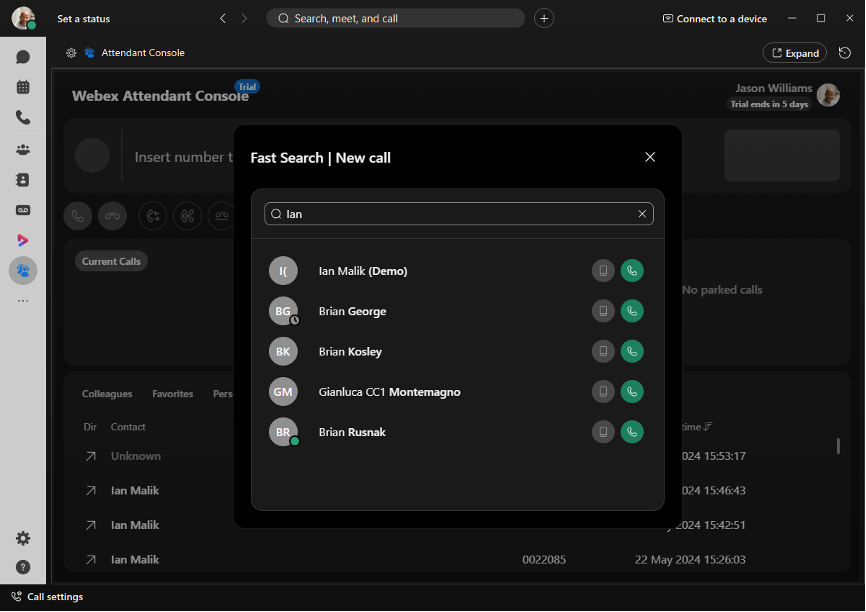Click BG avatar of Brian George
The width and height of the screenshot is (866, 612).
(283, 311)
